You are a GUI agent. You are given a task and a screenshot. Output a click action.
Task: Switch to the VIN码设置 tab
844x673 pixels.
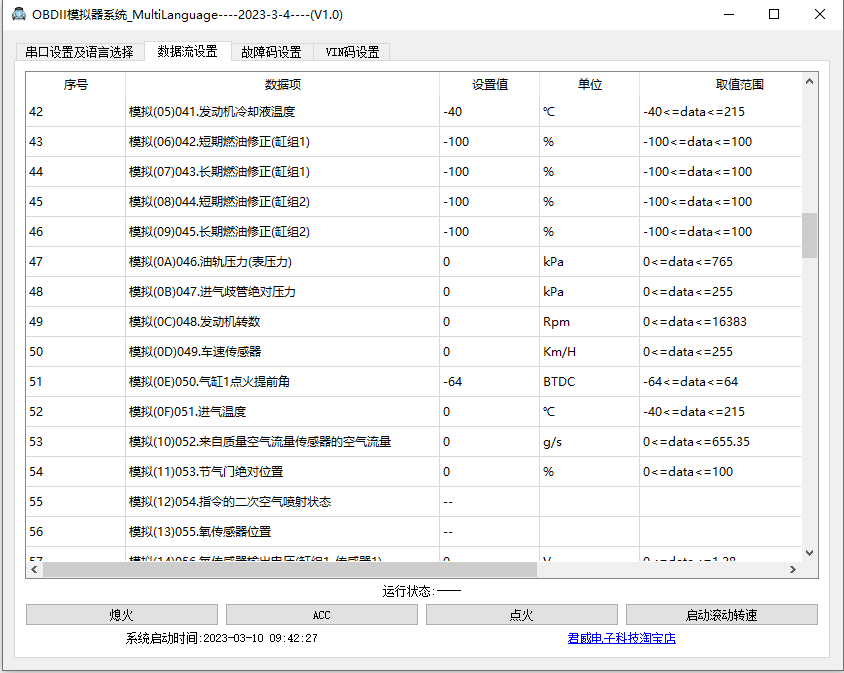(352, 51)
